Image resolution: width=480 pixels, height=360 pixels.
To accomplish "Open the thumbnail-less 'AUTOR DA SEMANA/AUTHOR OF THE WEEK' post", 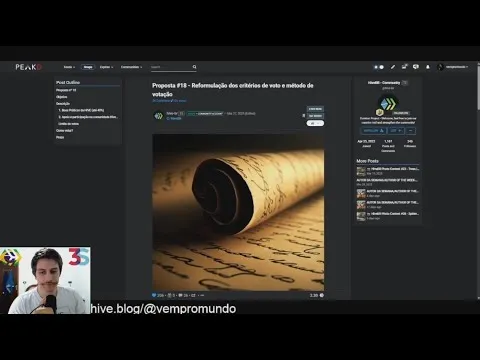I will pyautogui.click(x=387, y=180).
